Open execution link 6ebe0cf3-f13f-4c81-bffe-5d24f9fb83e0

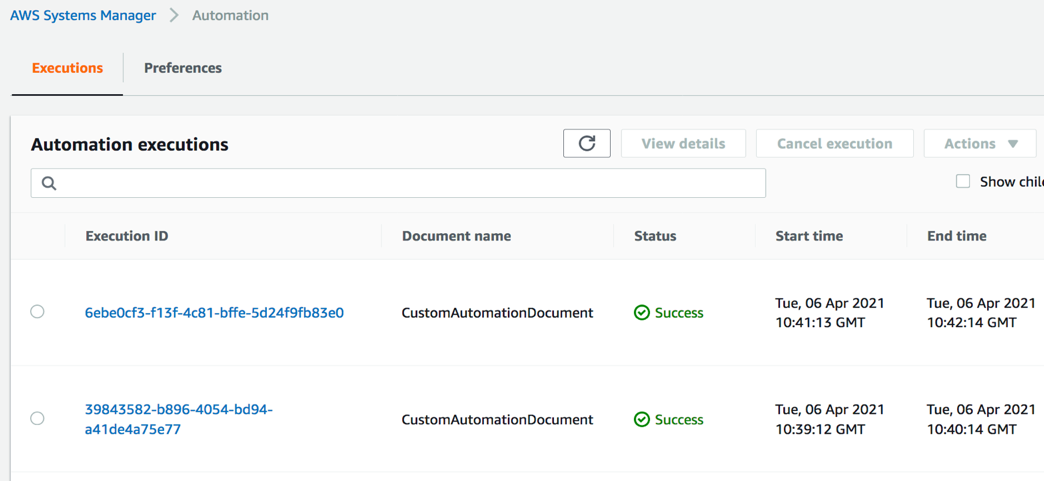214,313
